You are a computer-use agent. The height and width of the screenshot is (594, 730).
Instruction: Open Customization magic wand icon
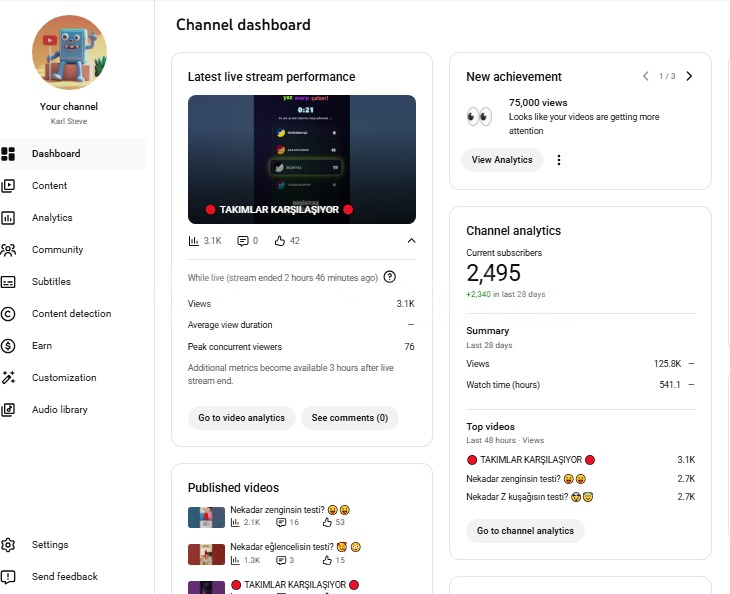point(9,378)
